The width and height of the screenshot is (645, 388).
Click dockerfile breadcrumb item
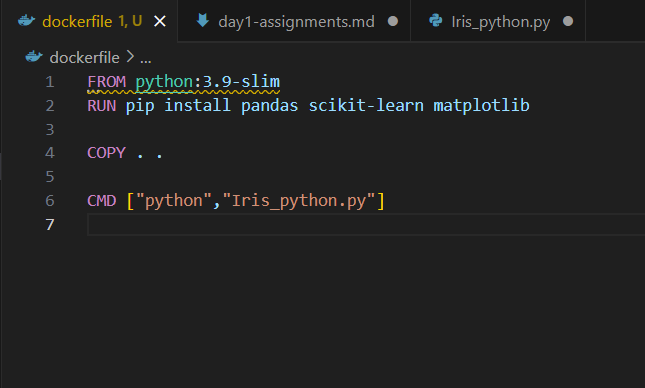[84, 58]
